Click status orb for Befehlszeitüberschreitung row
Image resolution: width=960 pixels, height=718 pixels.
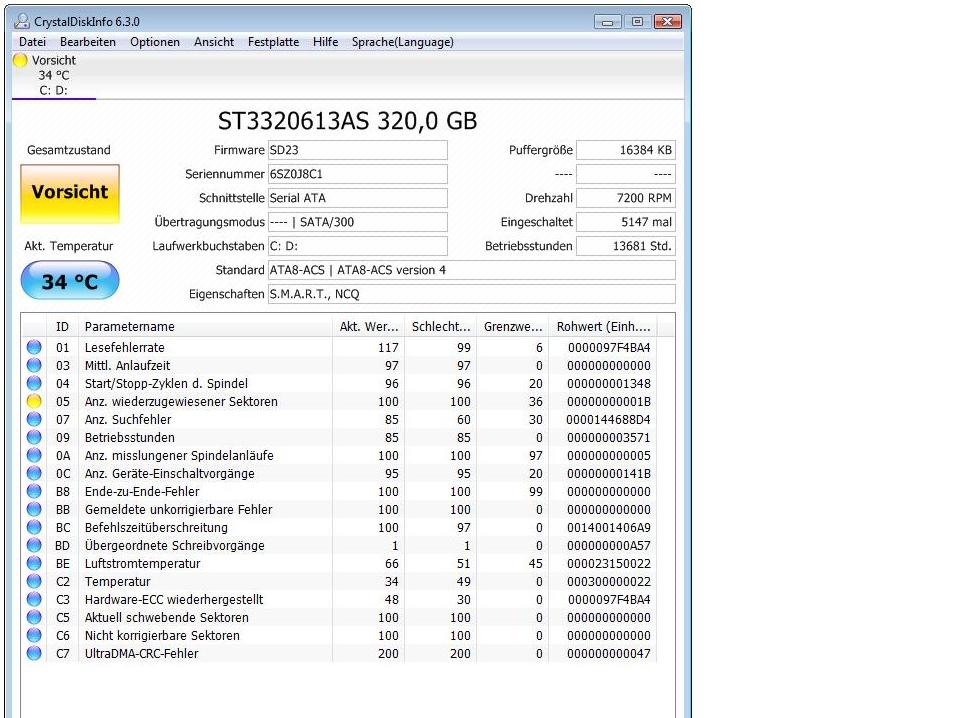[x=34, y=527]
